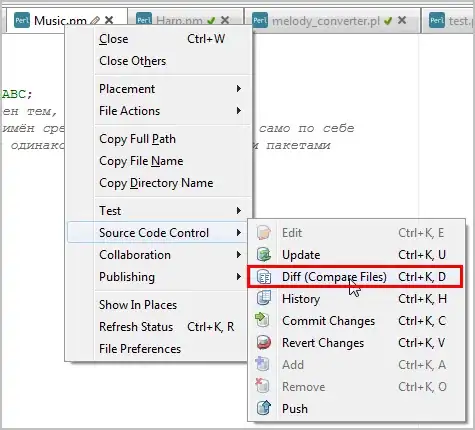Click the Revert Changes icon
This screenshot has height=430, width=475.
tap(264, 342)
